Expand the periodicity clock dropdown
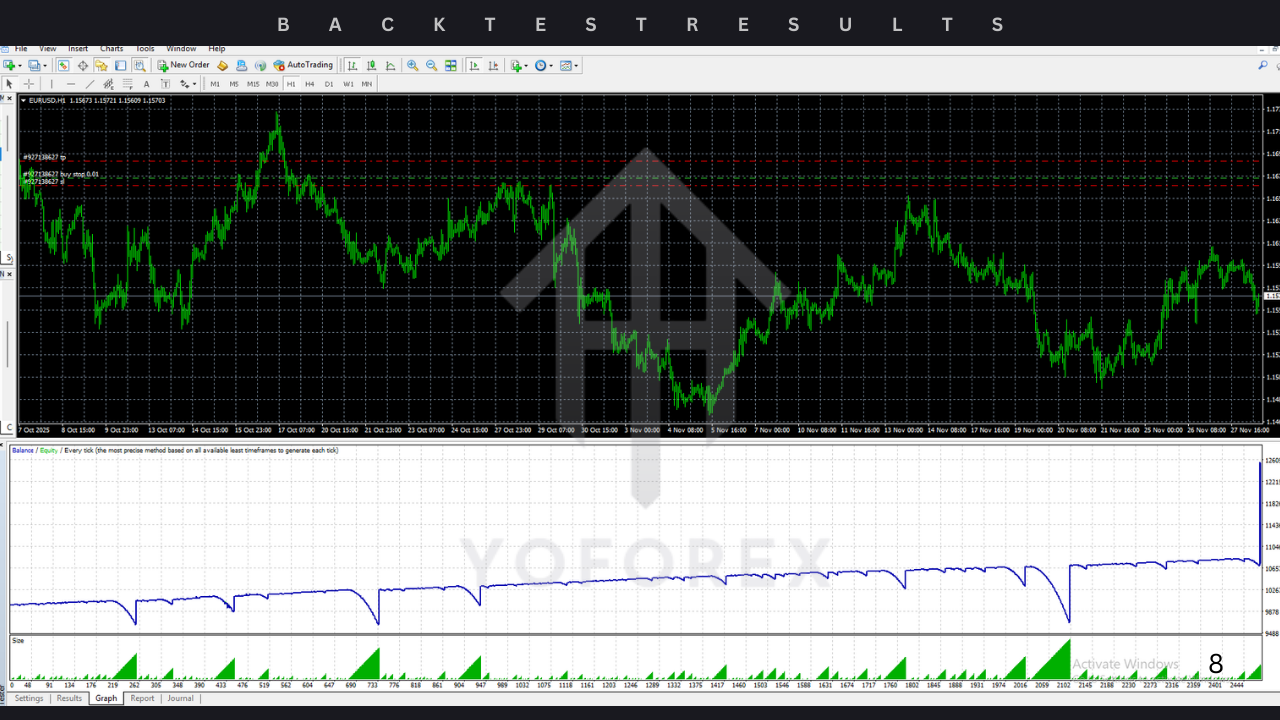 click(551, 66)
